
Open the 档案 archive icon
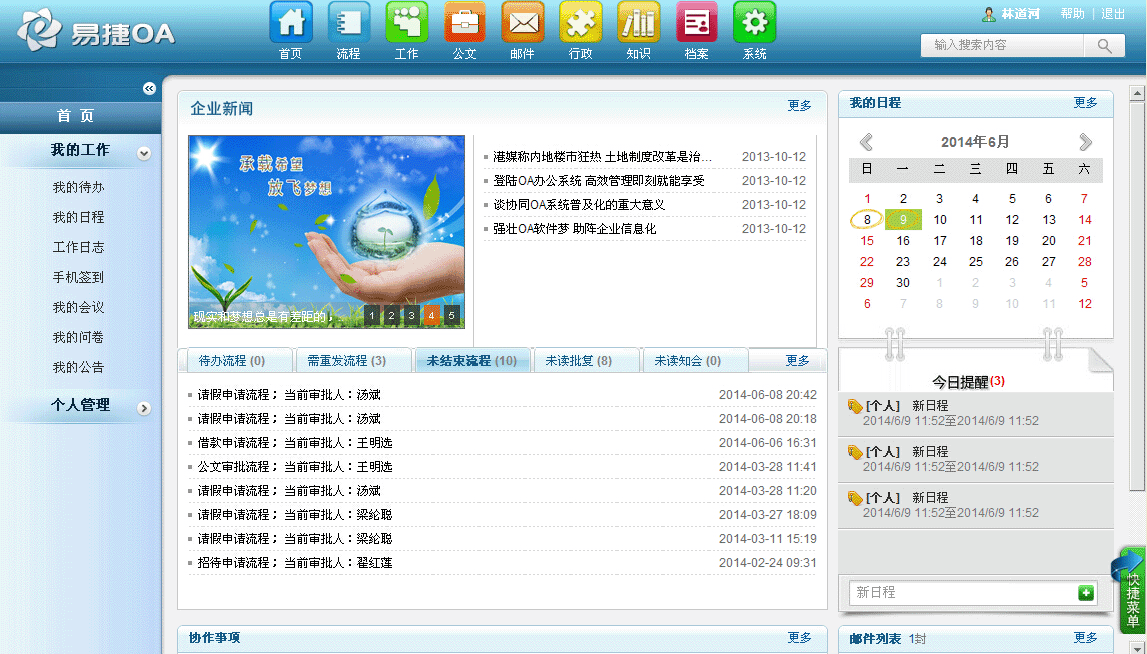tap(696, 23)
